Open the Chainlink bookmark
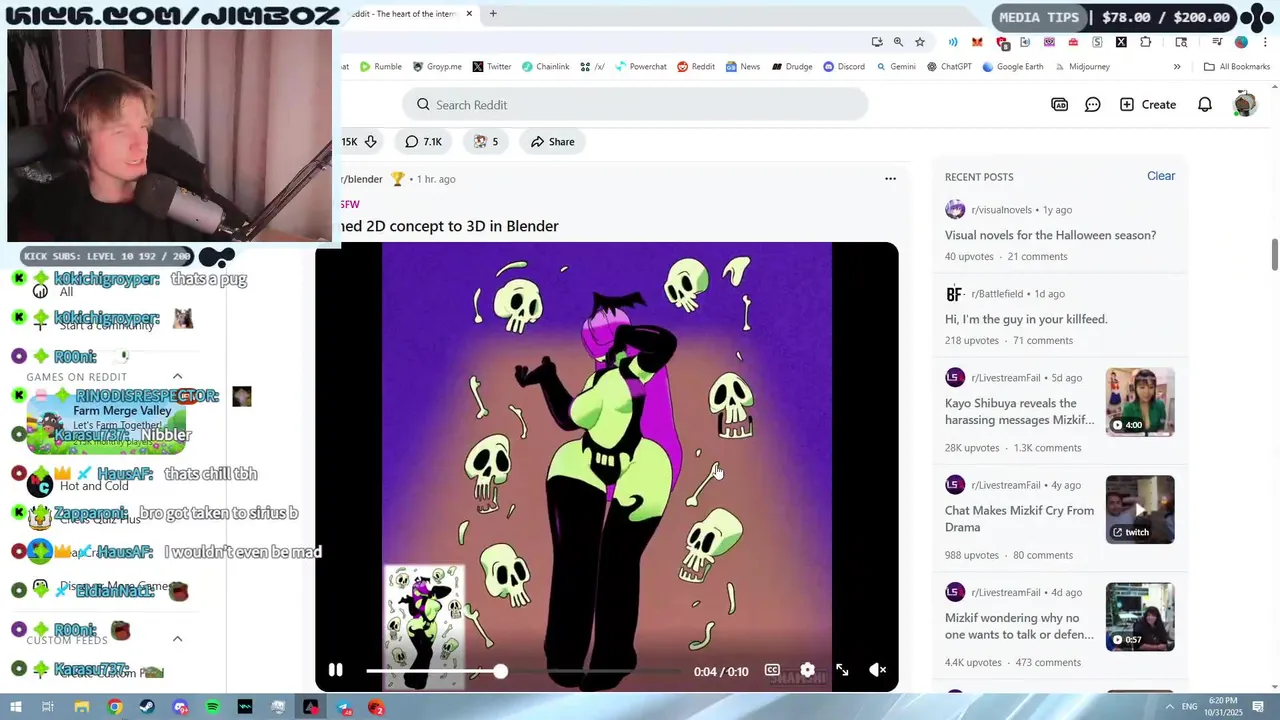This screenshot has width=1280, height=720. pyautogui.click(x=546, y=67)
